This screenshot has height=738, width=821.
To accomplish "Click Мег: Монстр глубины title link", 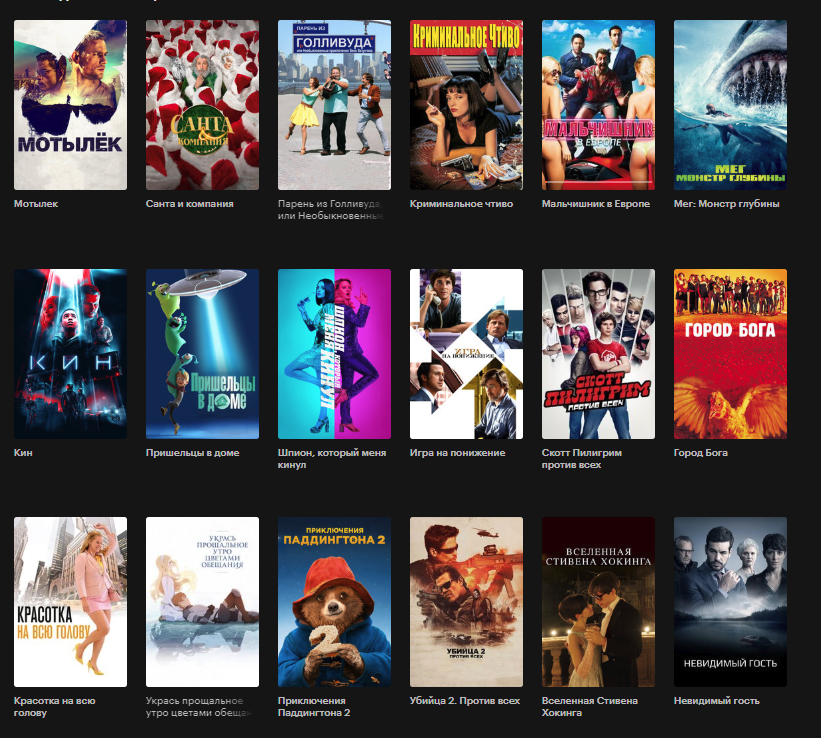I will [x=727, y=204].
